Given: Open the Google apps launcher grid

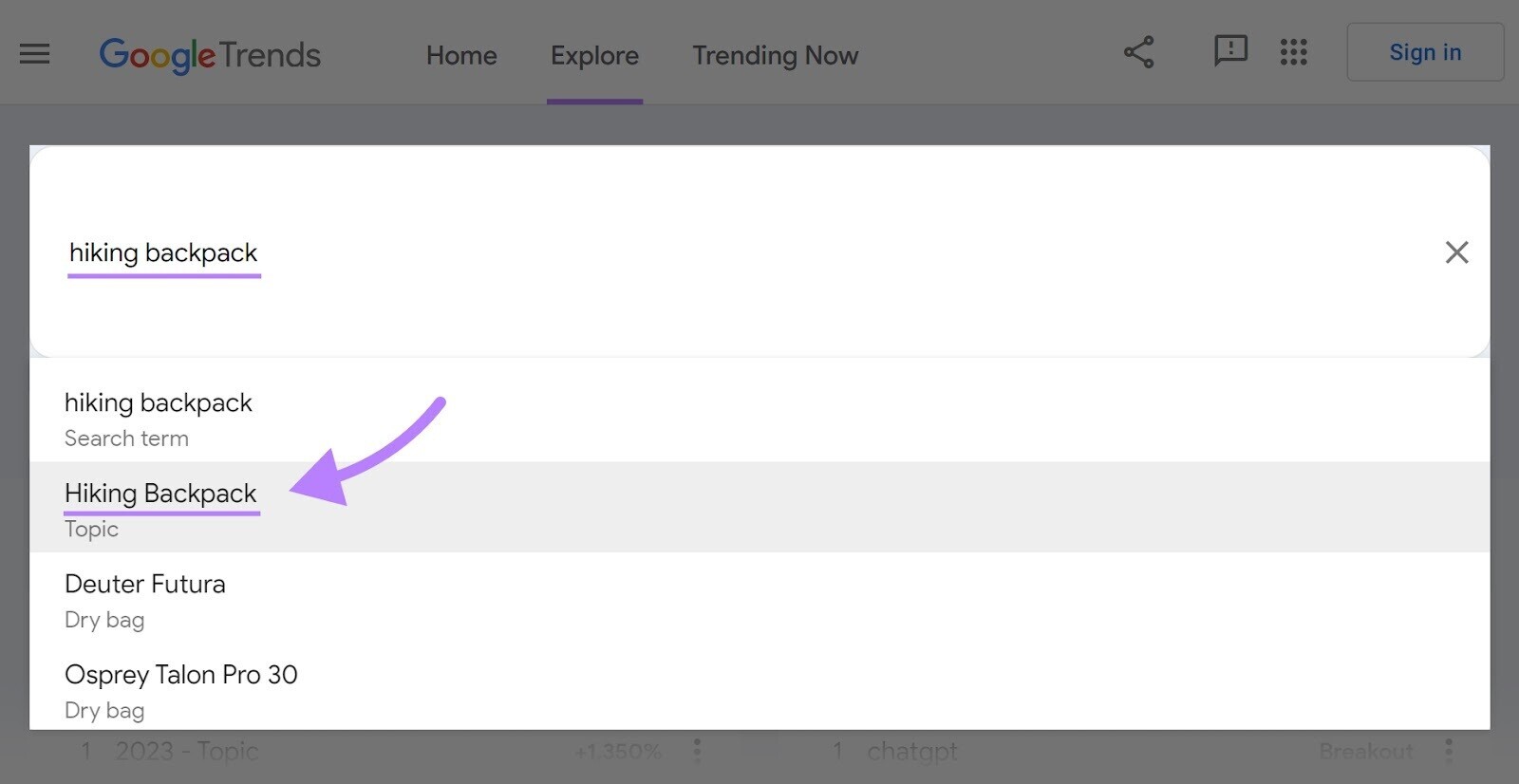Looking at the screenshot, I should (1293, 53).
